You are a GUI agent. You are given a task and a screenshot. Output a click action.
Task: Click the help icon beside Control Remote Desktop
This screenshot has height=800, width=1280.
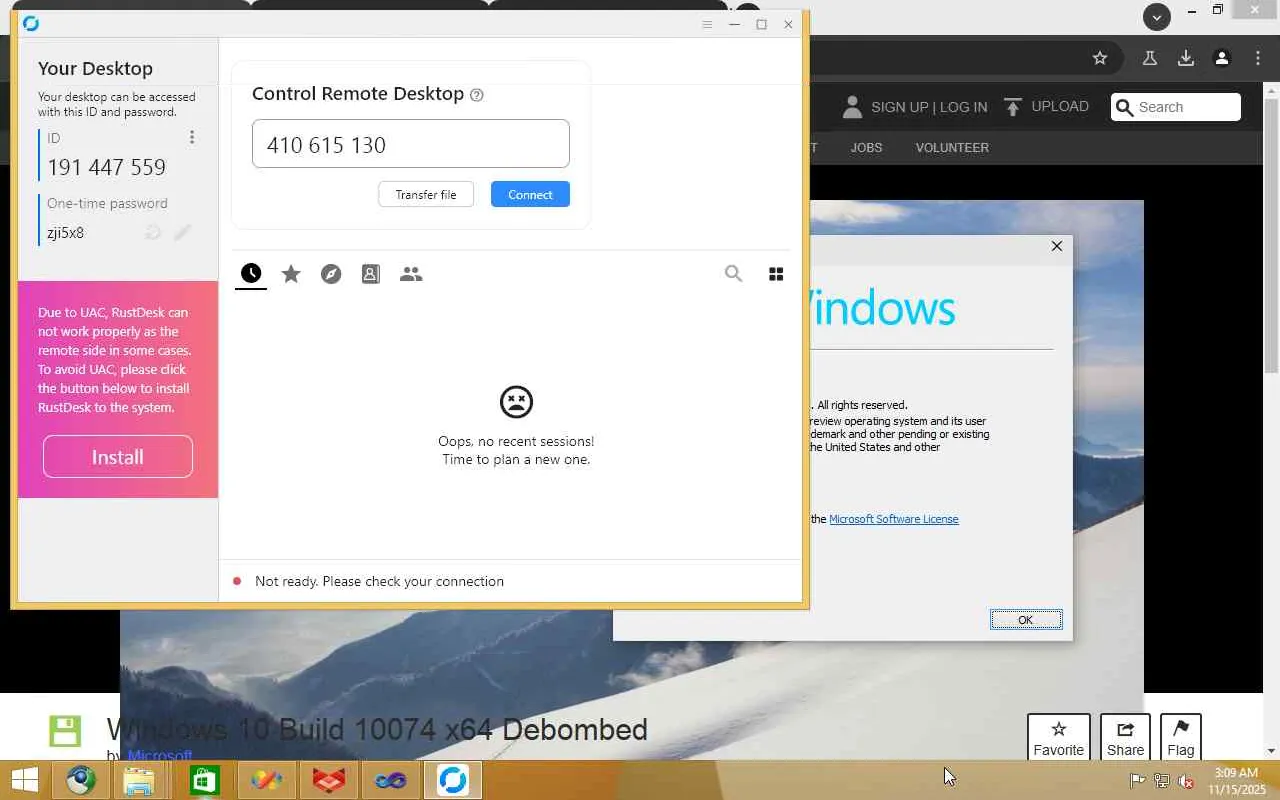(x=477, y=95)
